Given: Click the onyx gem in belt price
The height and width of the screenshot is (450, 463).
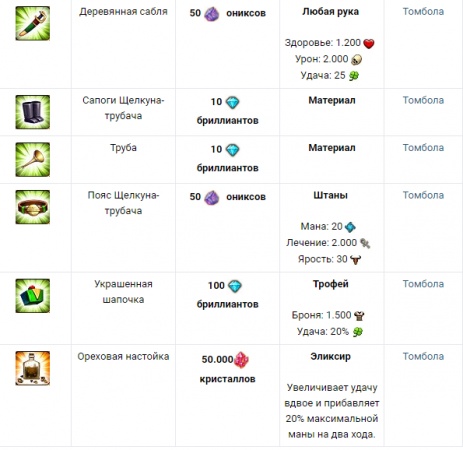Looking at the screenshot, I should click(212, 198).
